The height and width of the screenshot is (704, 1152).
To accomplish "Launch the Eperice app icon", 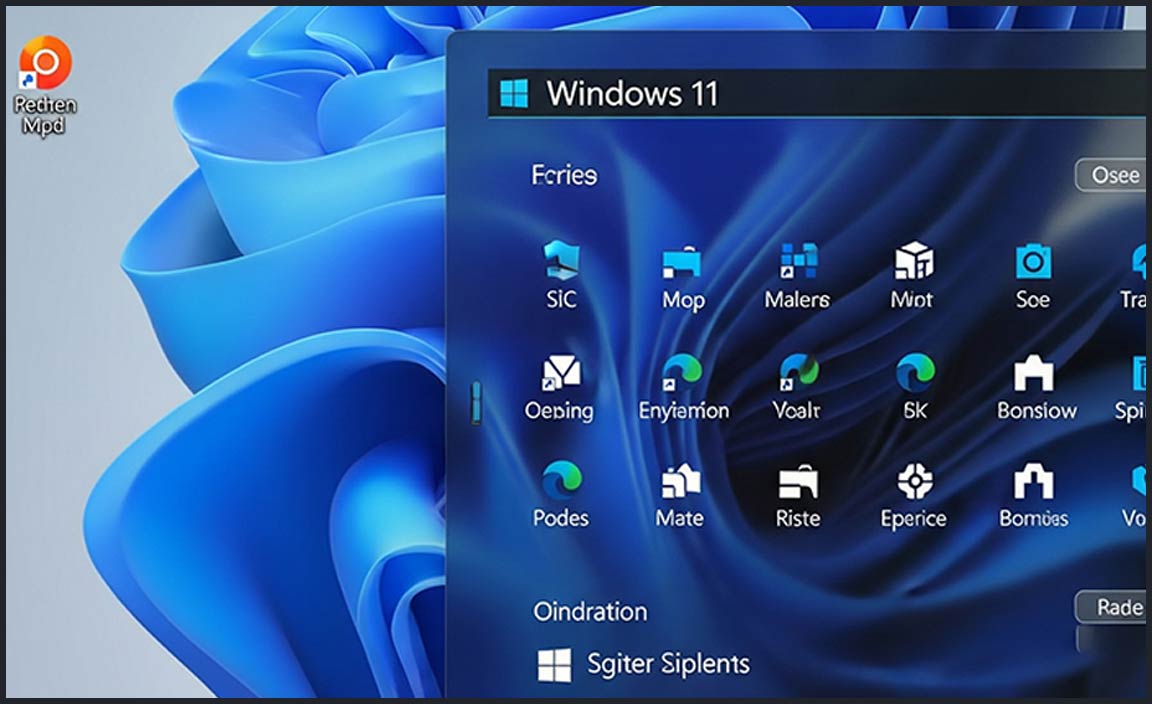I will 914,483.
